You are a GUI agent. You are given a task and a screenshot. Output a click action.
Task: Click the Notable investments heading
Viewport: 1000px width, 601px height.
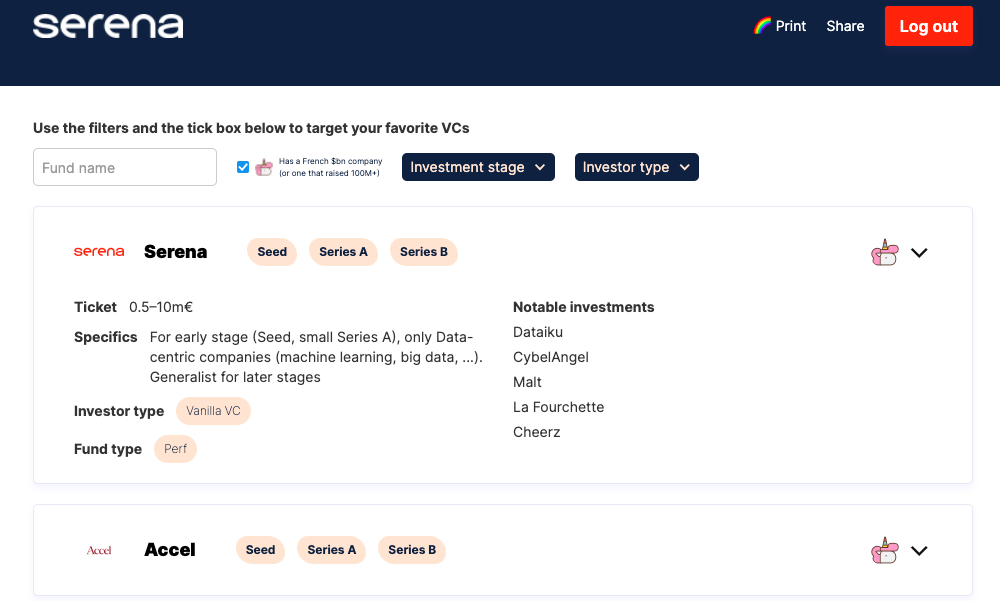click(x=584, y=308)
